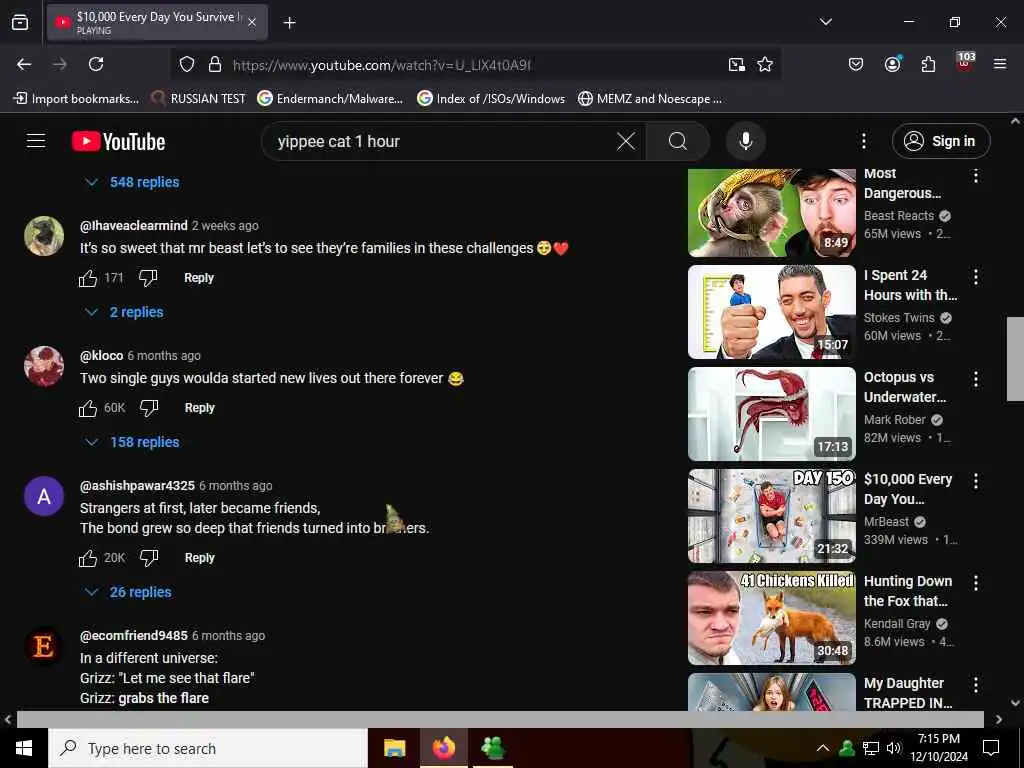The height and width of the screenshot is (768, 1024).
Task: Bookmark this page with the star
Action: pyautogui.click(x=765, y=64)
